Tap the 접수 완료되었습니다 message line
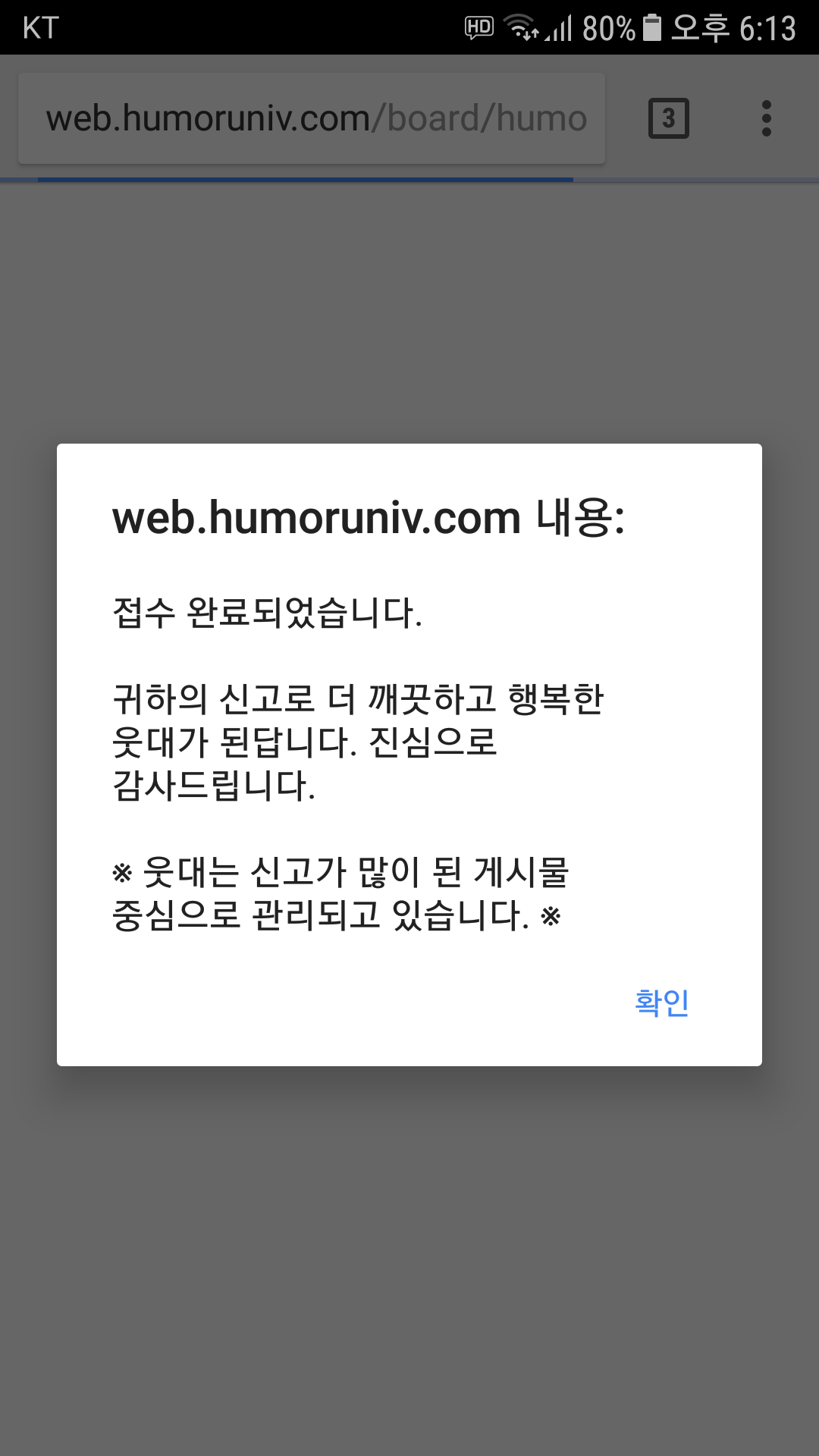 pyautogui.click(x=267, y=613)
